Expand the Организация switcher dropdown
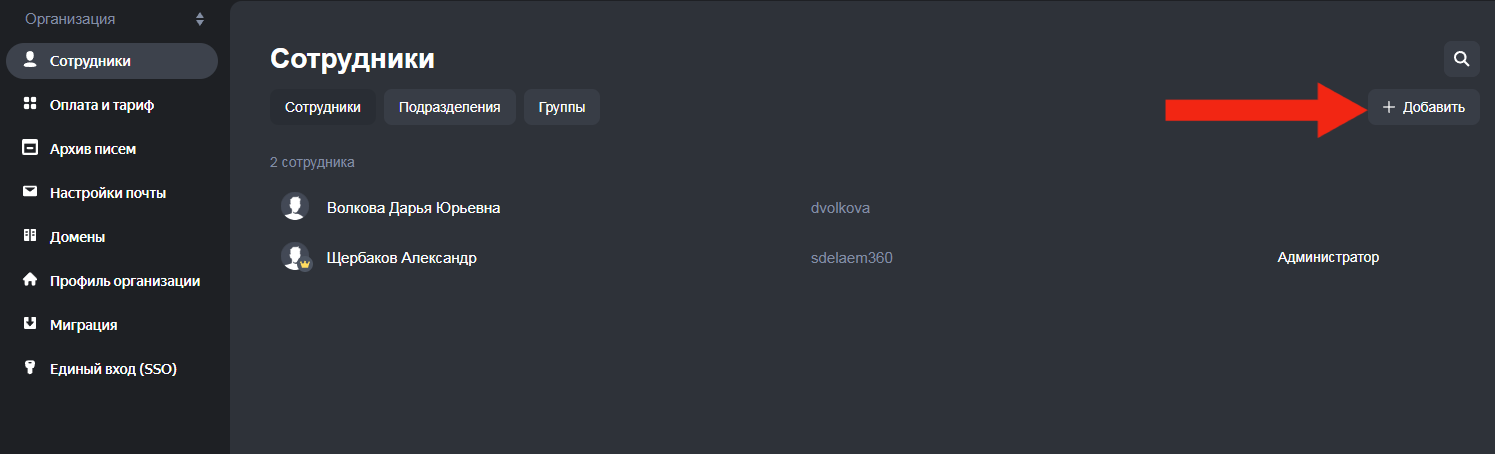Screen dimensions: 1495x454 coord(200,19)
